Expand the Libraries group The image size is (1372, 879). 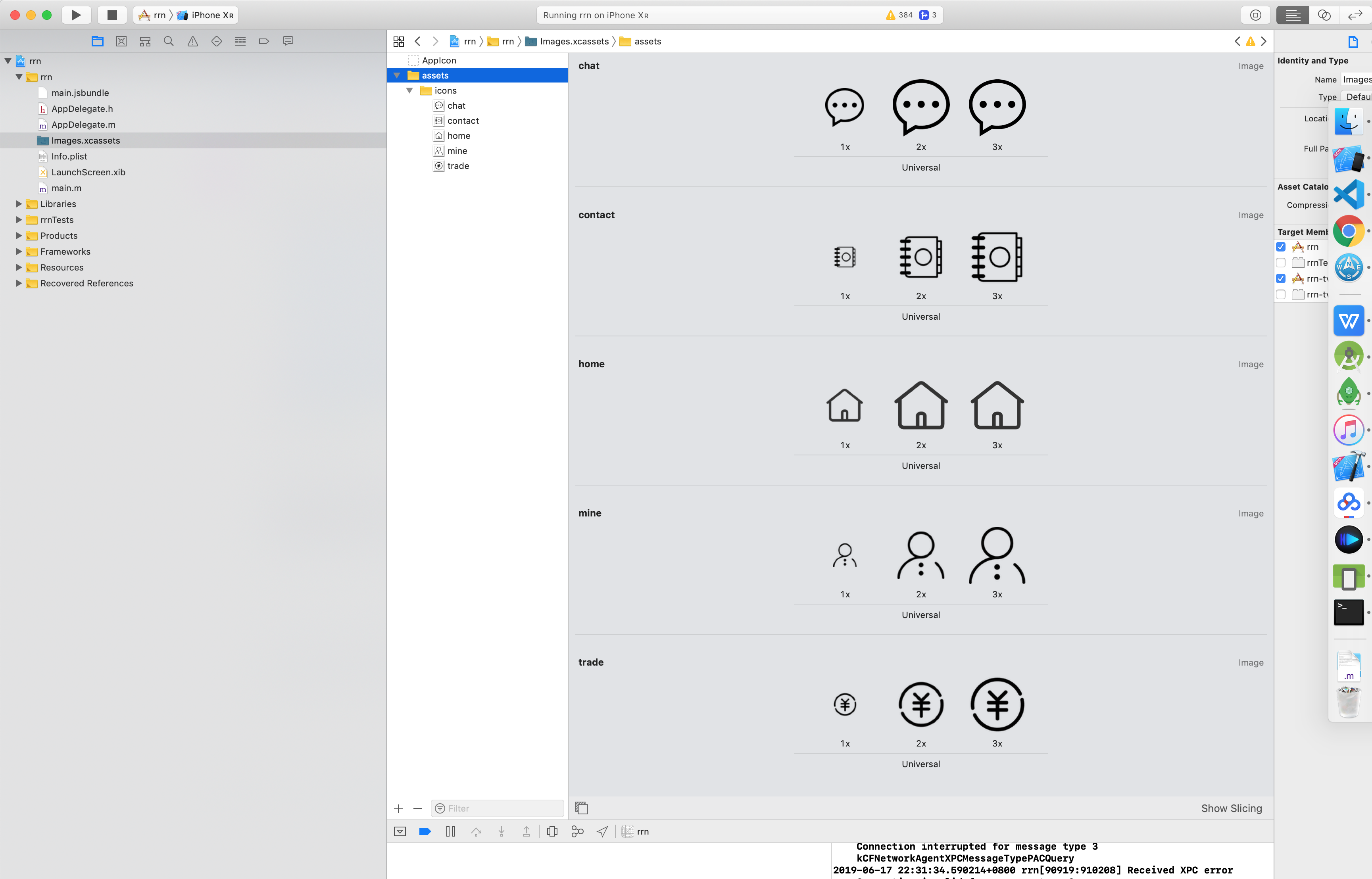coord(18,204)
